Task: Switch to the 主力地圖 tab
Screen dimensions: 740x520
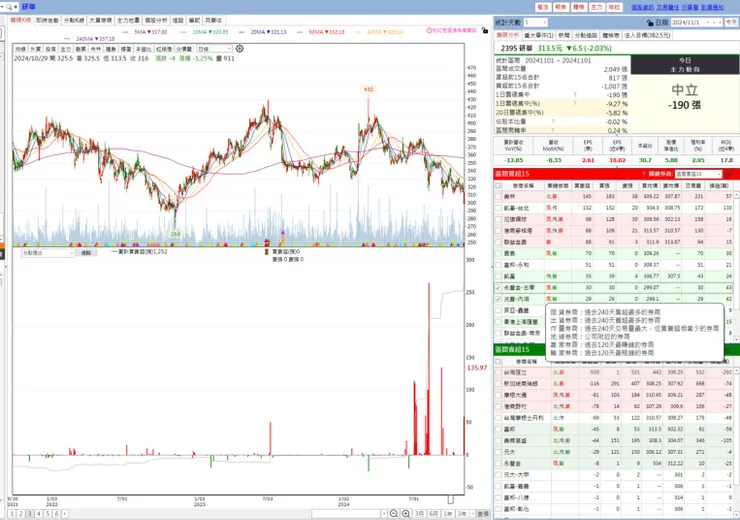Action: 128,20
